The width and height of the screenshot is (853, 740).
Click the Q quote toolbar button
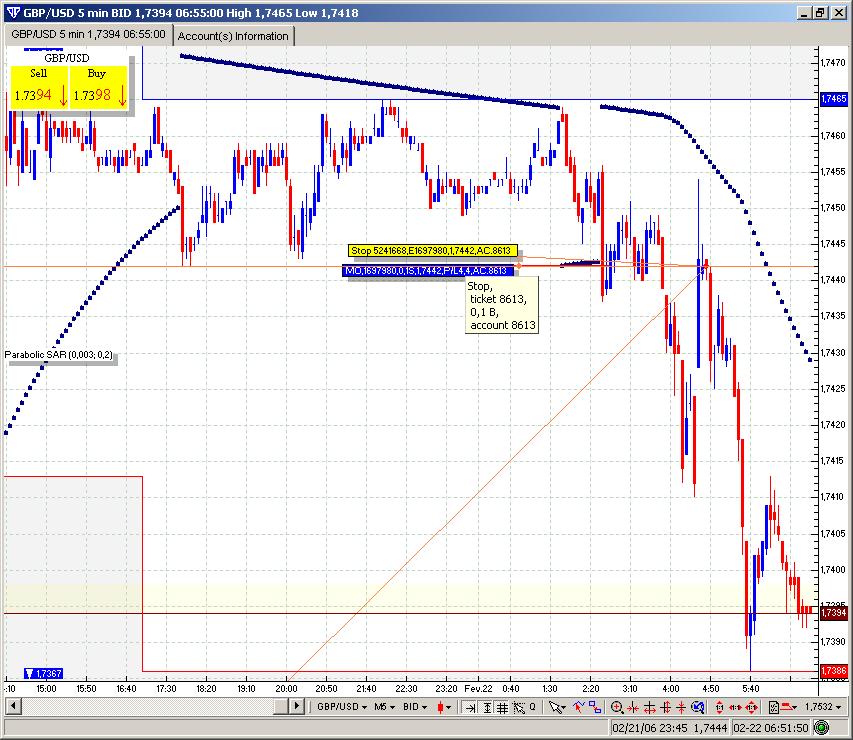click(533, 707)
